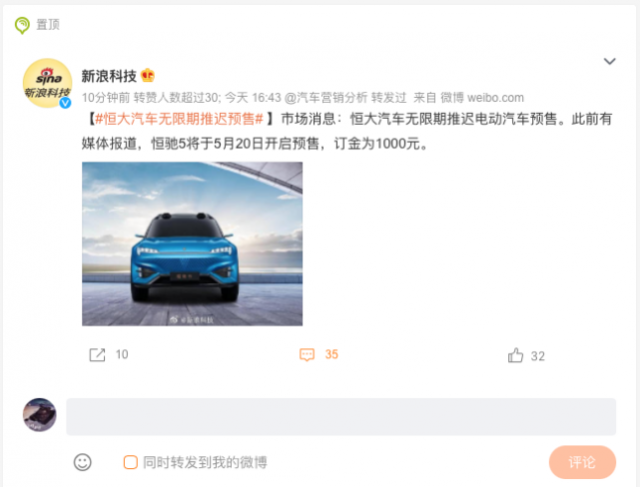640x487 pixels.
Task: Open comments via the orange comment icon
Action: [x=307, y=354]
